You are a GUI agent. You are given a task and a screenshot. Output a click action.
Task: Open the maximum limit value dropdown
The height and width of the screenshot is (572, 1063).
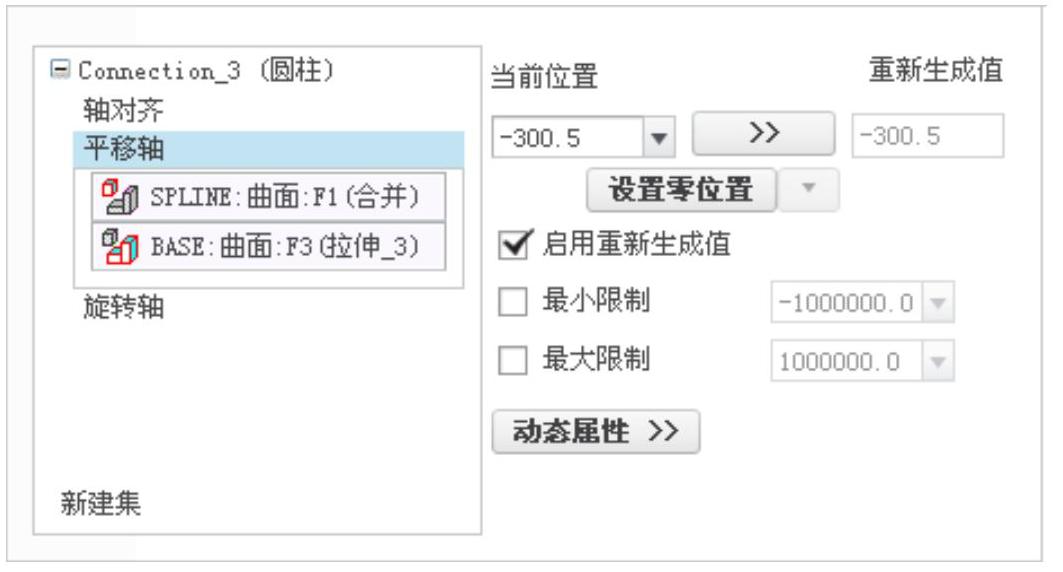click(x=938, y=361)
